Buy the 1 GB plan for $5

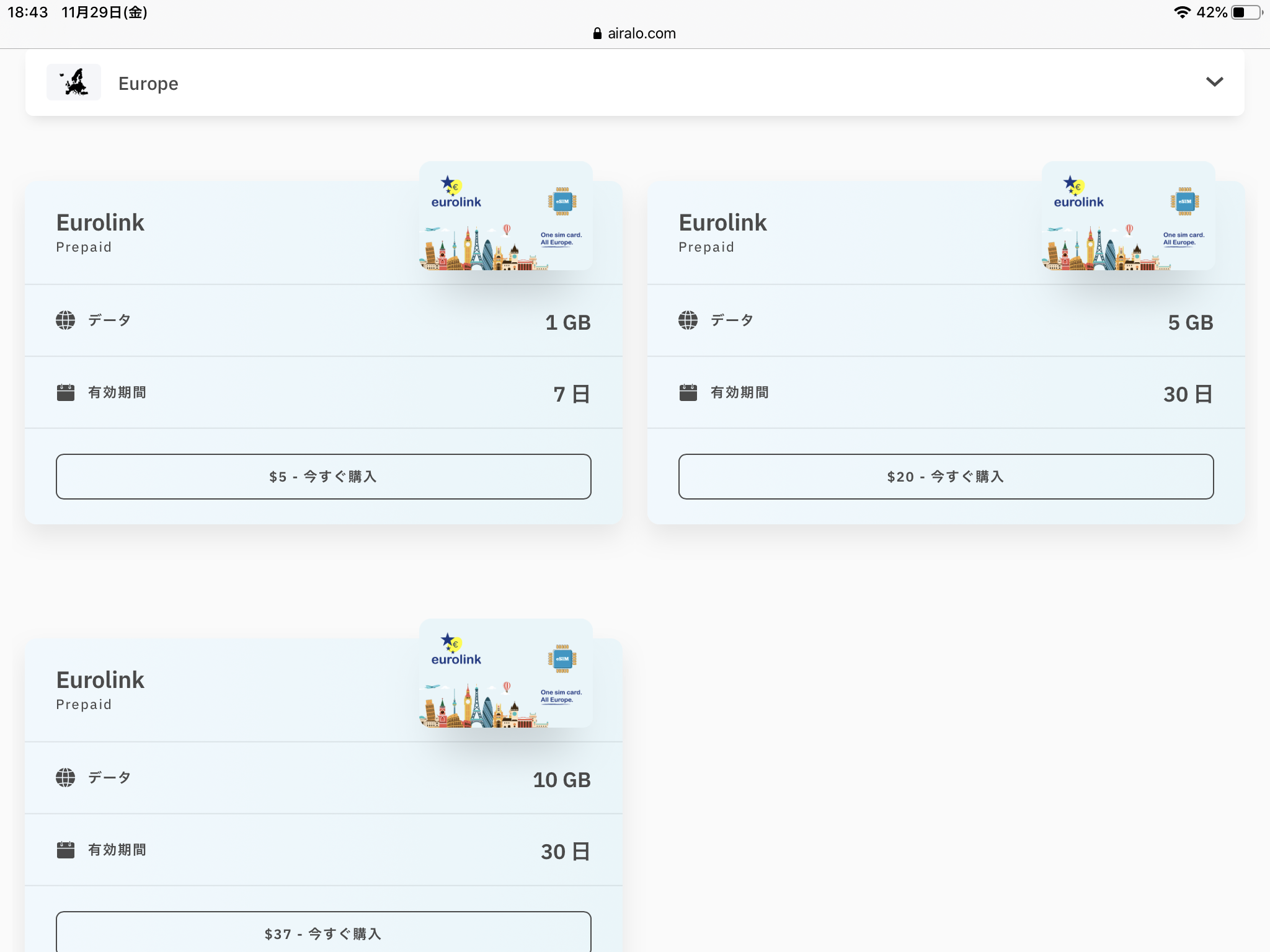point(323,477)
